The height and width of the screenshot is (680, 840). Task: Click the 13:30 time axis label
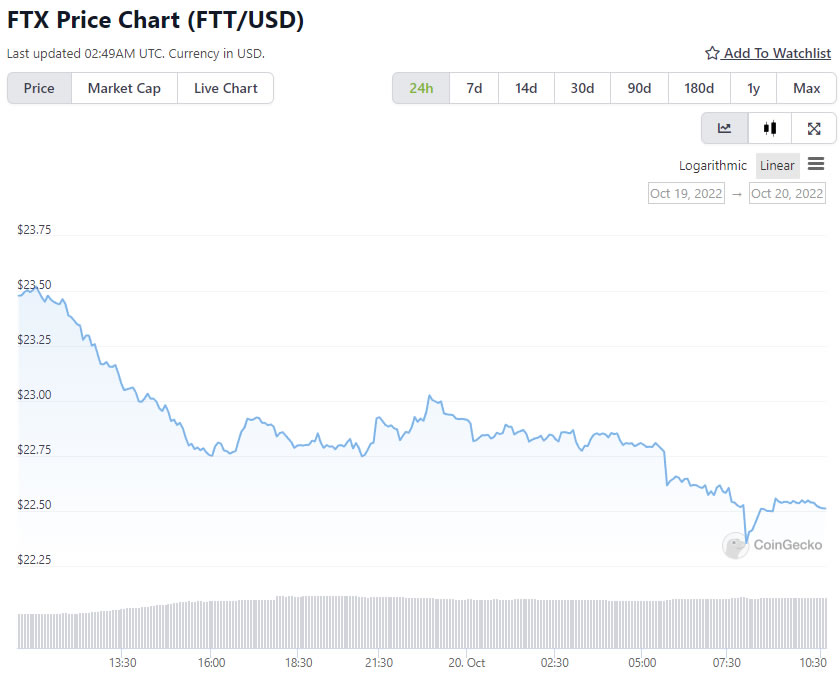123,663
